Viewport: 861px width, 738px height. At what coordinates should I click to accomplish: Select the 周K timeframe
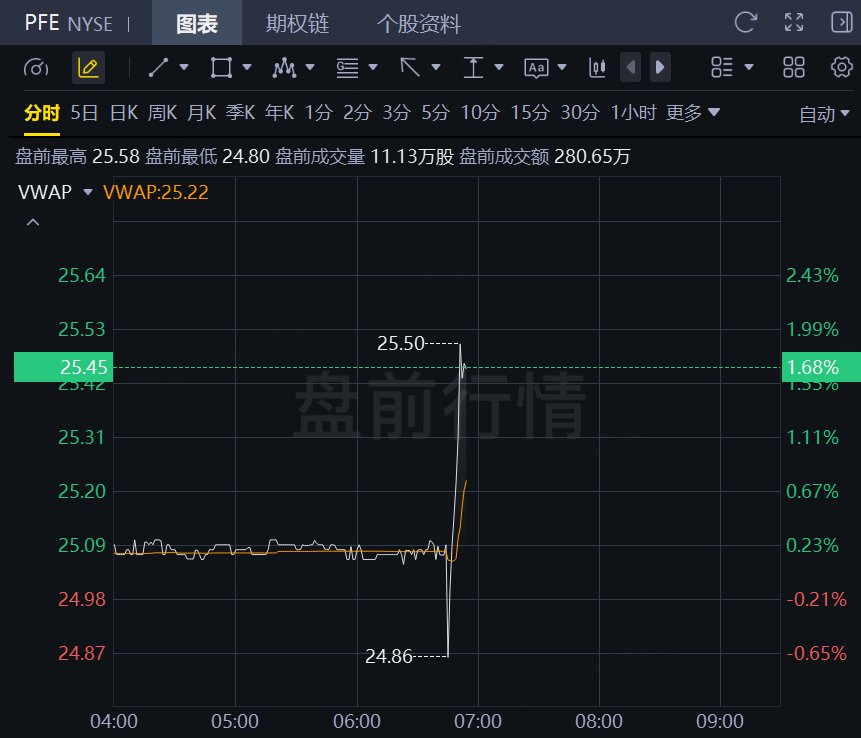point(162,113)
